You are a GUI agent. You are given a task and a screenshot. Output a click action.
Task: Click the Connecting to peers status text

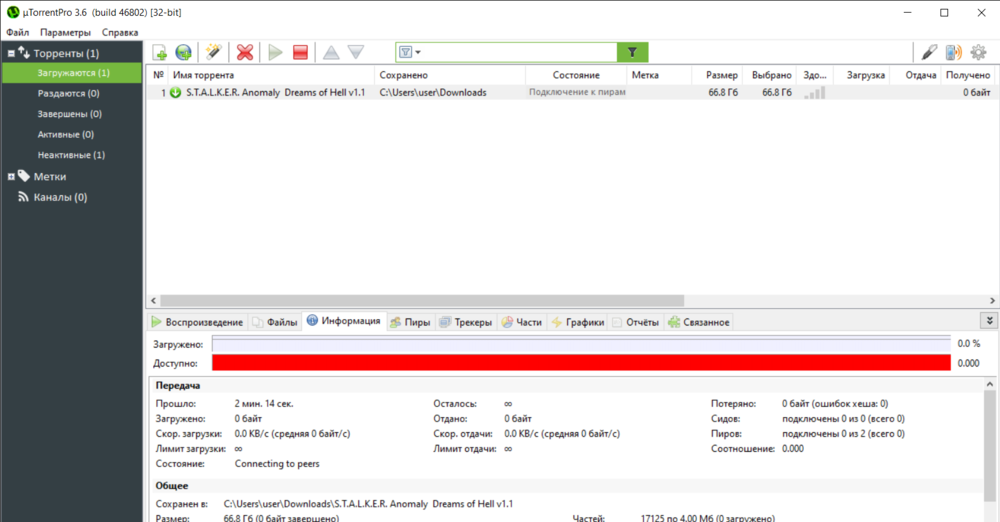tap(277, 464)
